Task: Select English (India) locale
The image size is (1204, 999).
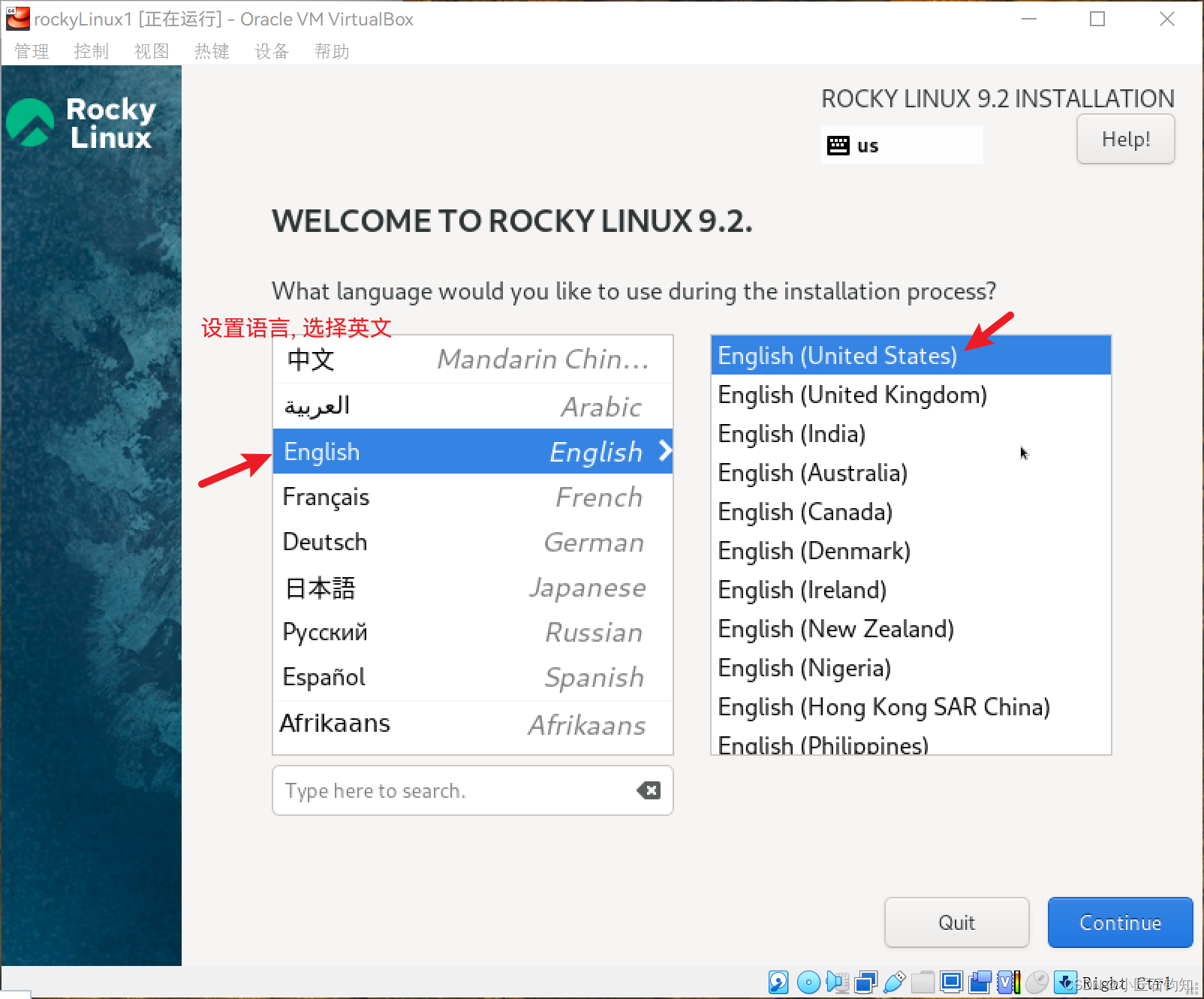Action: 911,433
